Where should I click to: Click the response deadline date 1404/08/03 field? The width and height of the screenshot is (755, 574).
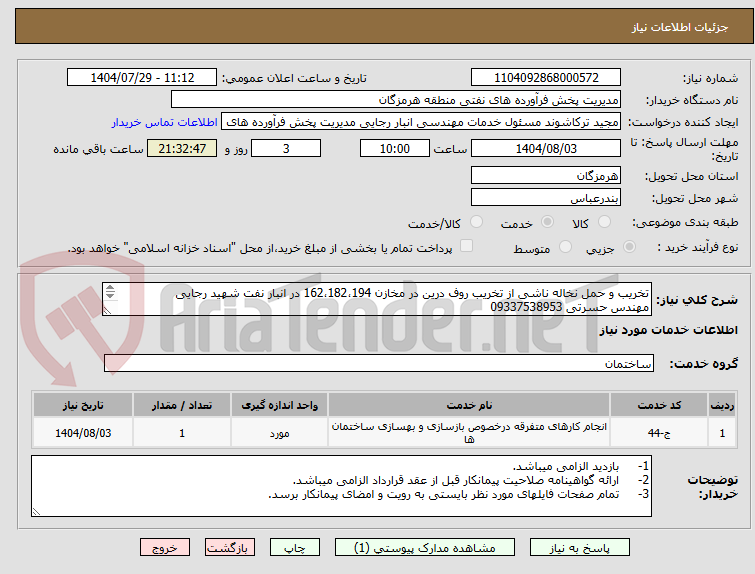click(546, 148)
